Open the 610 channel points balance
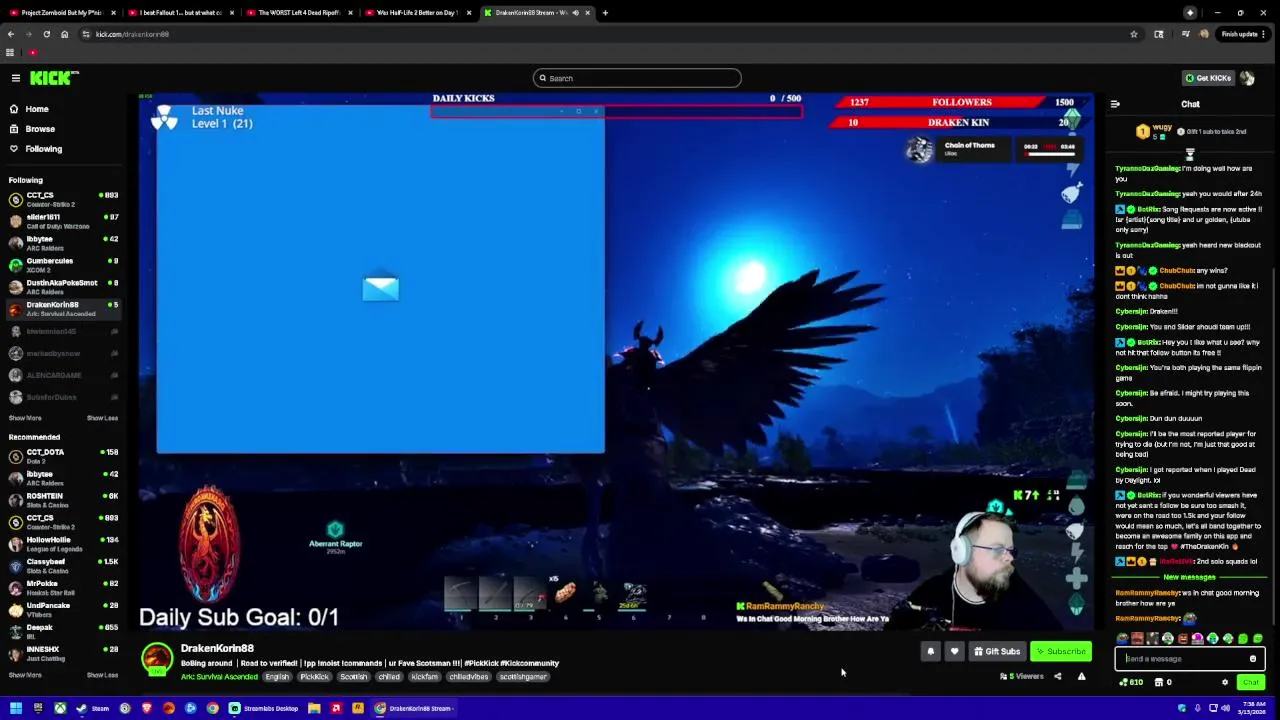 [x=1131, y=683]
